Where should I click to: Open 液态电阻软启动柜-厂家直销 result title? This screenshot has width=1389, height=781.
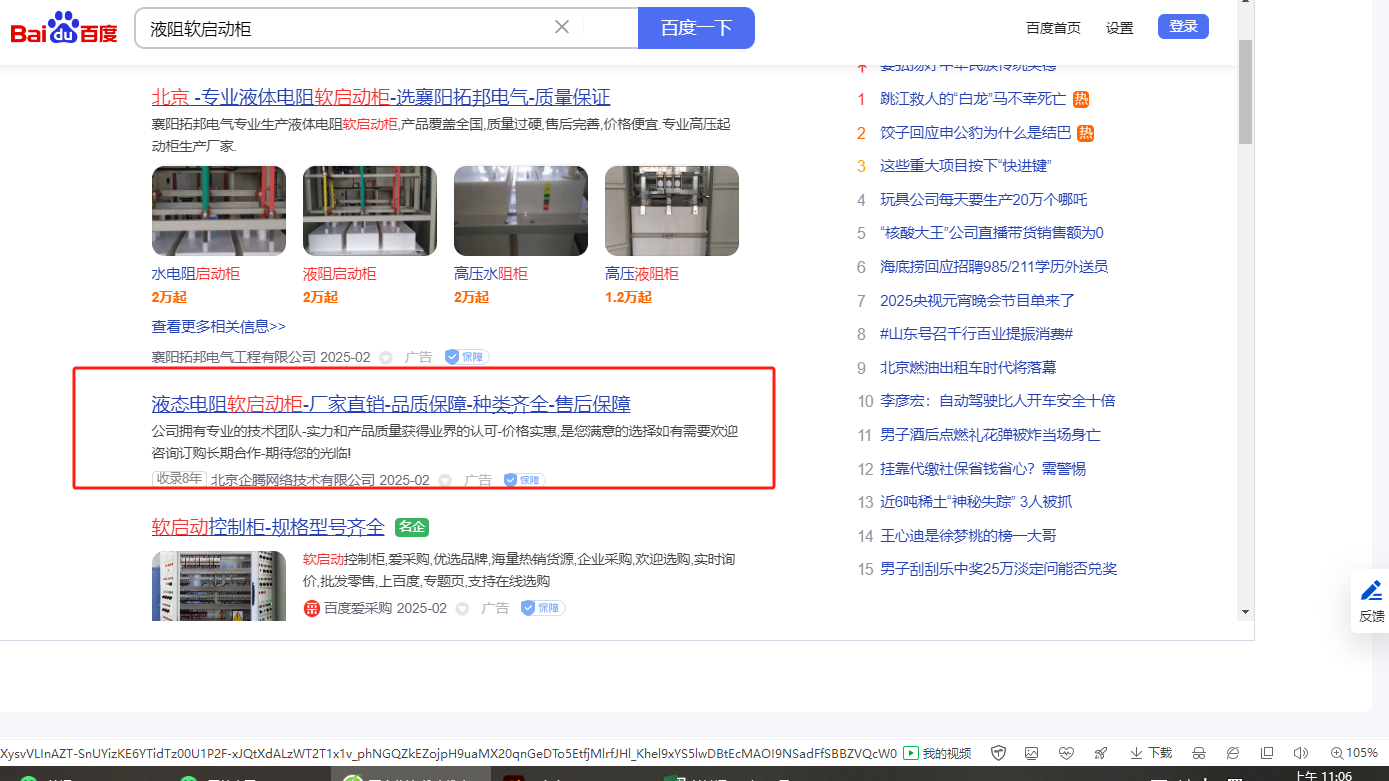tap(391, 404)
